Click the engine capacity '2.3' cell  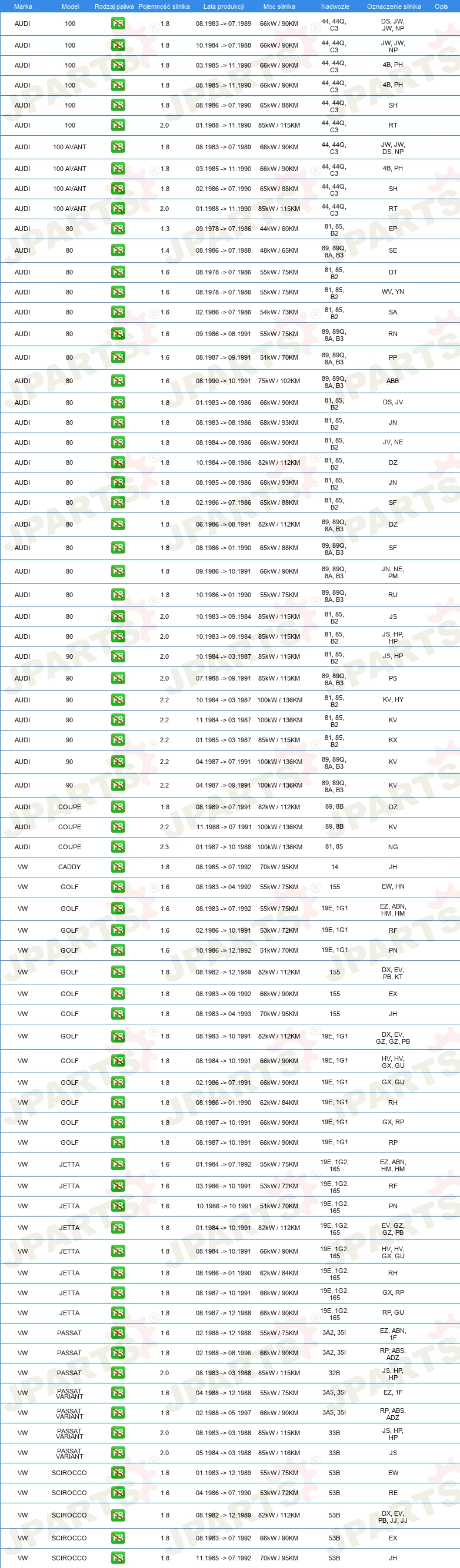165,847
